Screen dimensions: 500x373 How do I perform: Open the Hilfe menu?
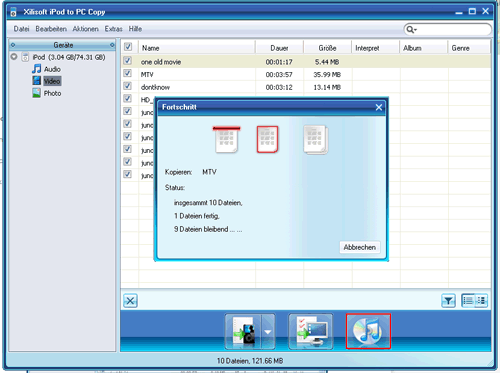pyautogui.click(x=135, y=29)
